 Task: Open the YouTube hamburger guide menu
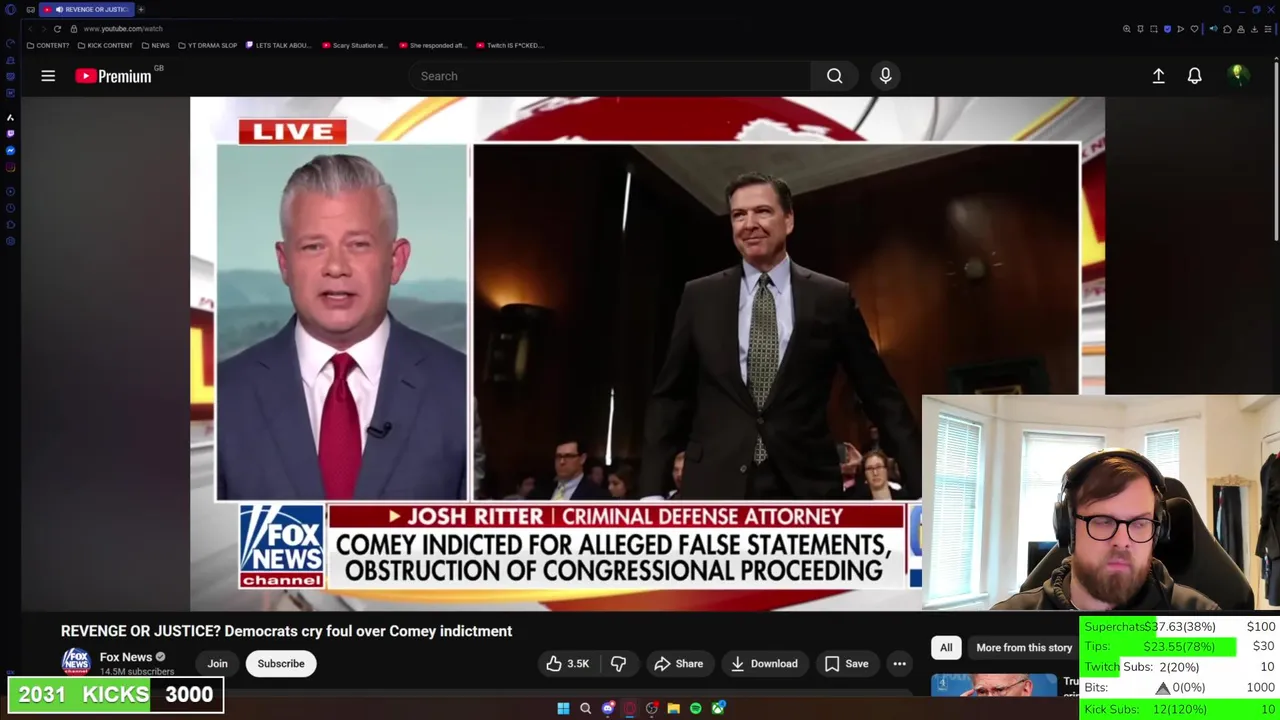(x=48, y=76)
